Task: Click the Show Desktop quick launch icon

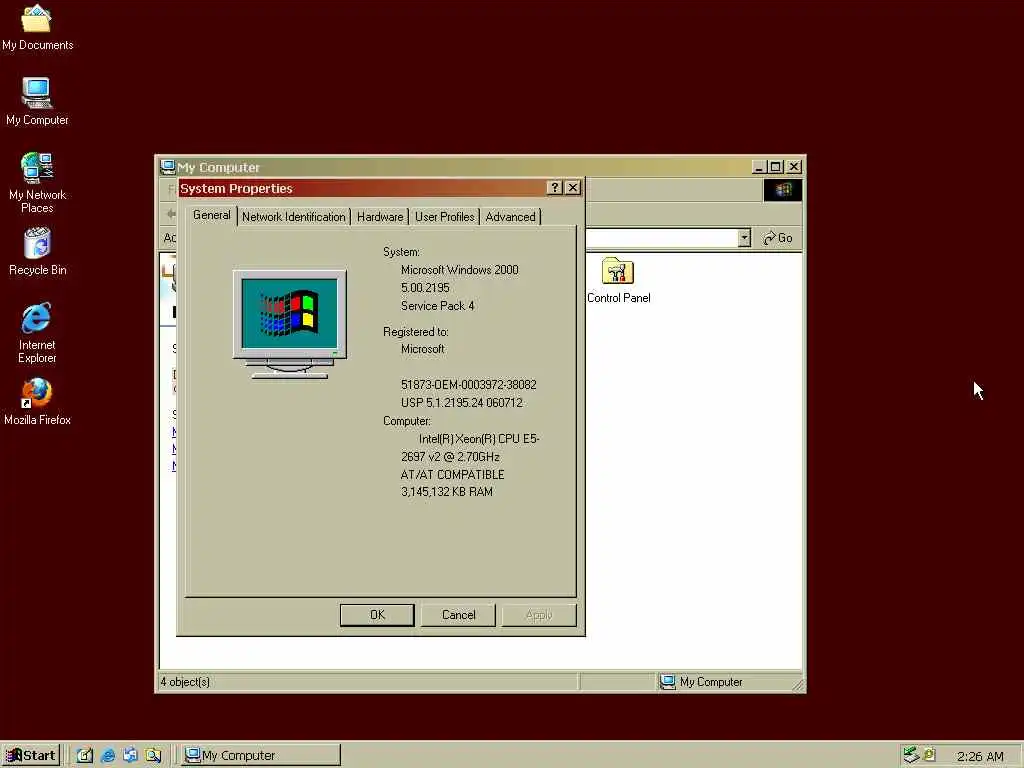Action: point(85,756)
